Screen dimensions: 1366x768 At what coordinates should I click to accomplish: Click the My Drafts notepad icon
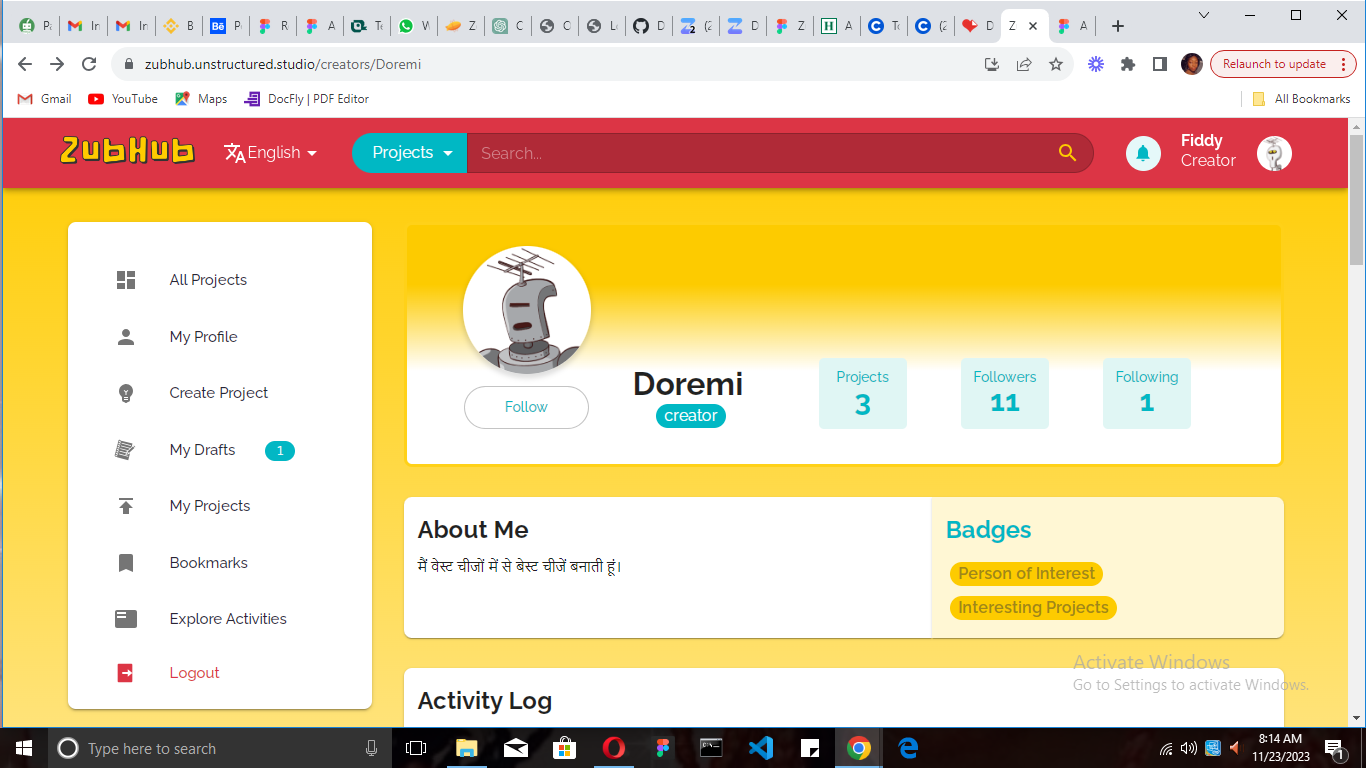point(125,450)
